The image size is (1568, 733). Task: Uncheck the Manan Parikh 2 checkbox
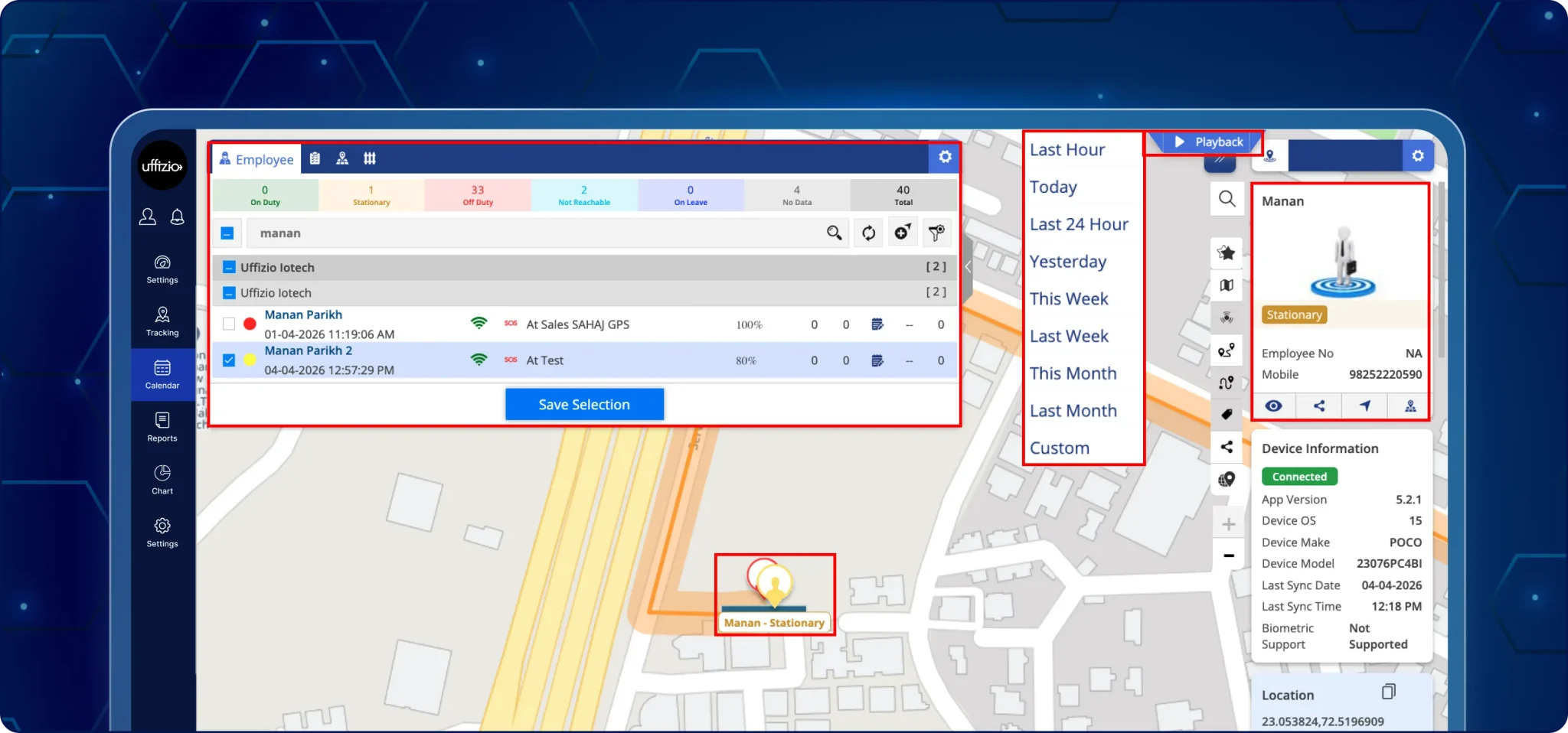(x=229, y=360)
